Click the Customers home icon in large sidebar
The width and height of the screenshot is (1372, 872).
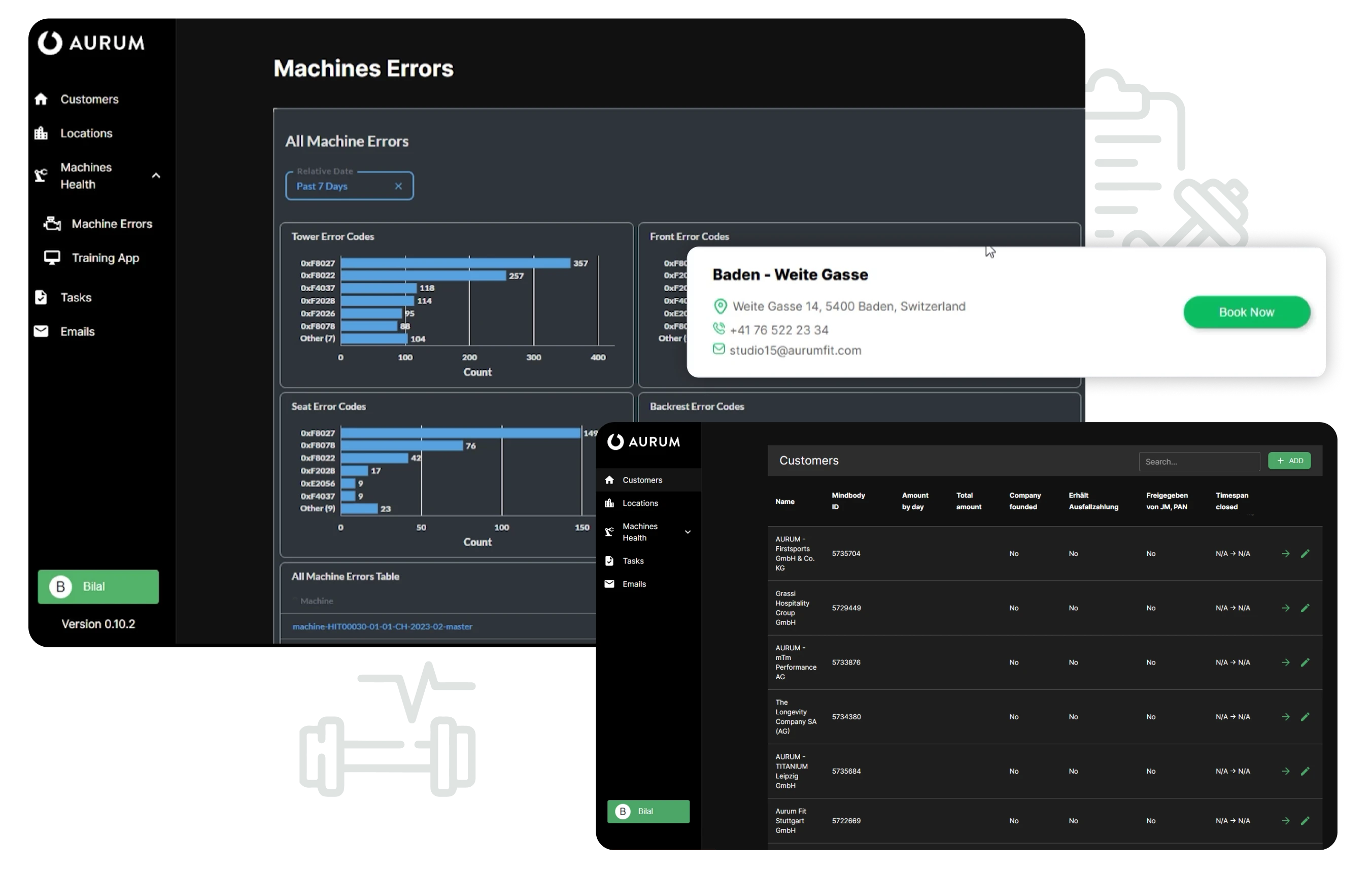41,99
